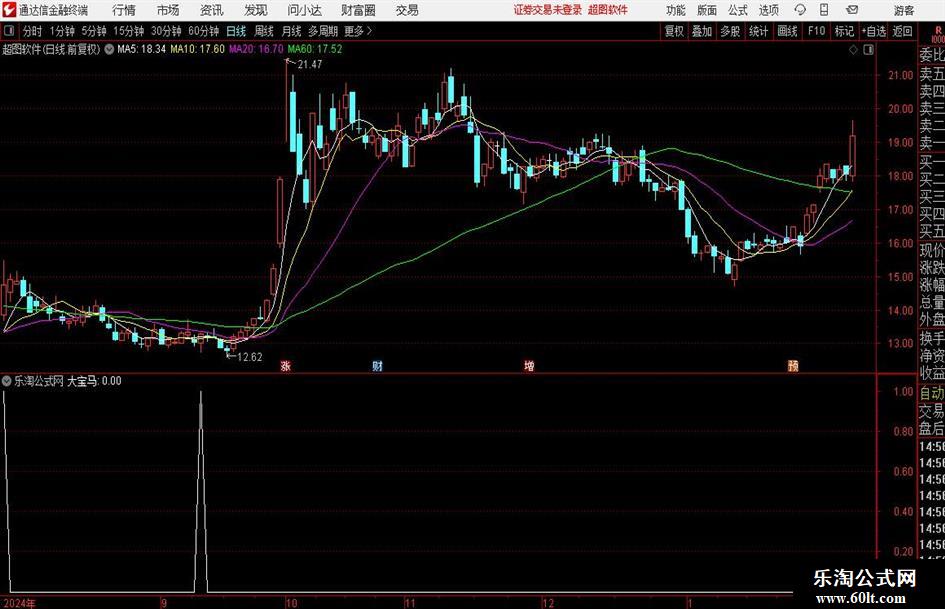Open the 市场 menu
The width and height of the screenshot is (945, 609).
point(168,10)
